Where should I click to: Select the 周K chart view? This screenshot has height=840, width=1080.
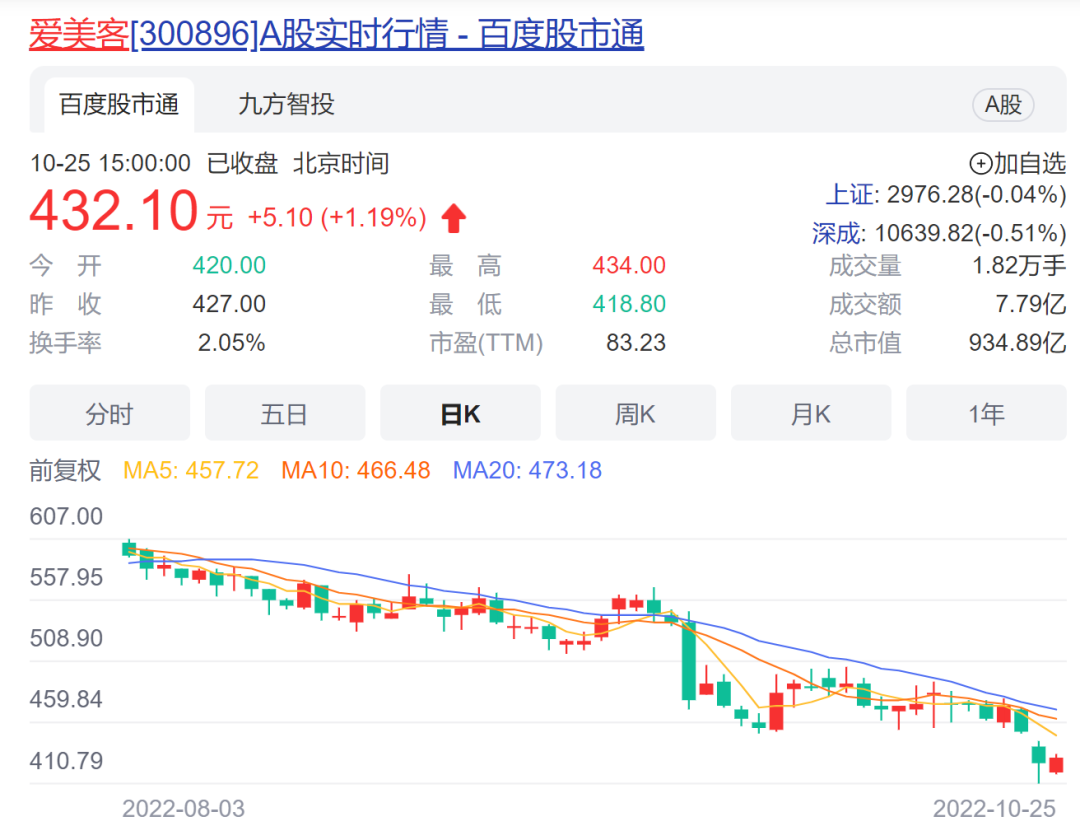click(635, 414)
